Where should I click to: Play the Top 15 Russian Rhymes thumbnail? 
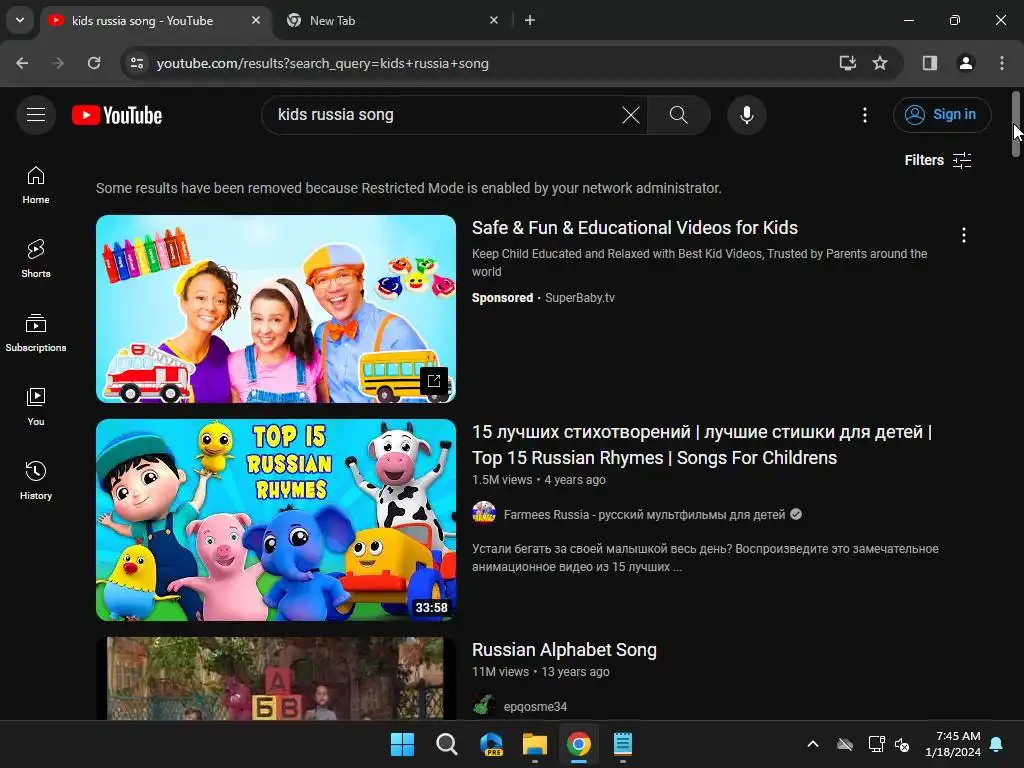point(276,520)
